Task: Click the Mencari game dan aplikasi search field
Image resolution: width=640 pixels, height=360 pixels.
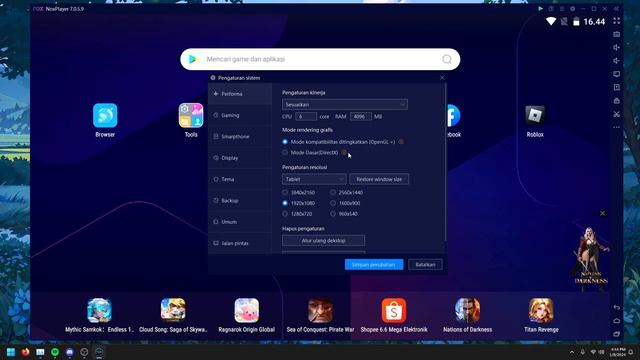Action: [x=320, y=59]
